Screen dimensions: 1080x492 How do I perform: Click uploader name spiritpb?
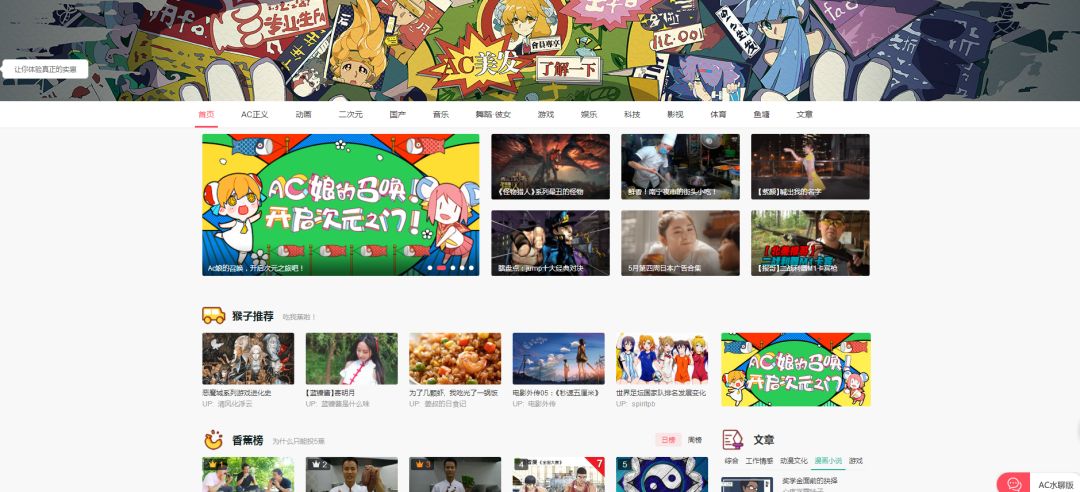643,404
